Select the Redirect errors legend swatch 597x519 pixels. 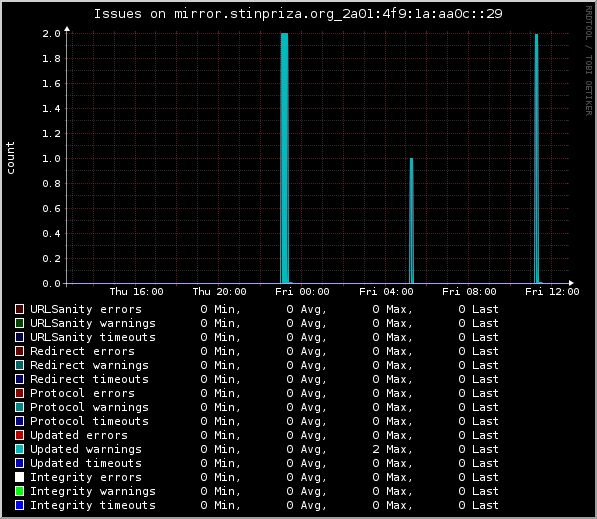click(19, 351)
